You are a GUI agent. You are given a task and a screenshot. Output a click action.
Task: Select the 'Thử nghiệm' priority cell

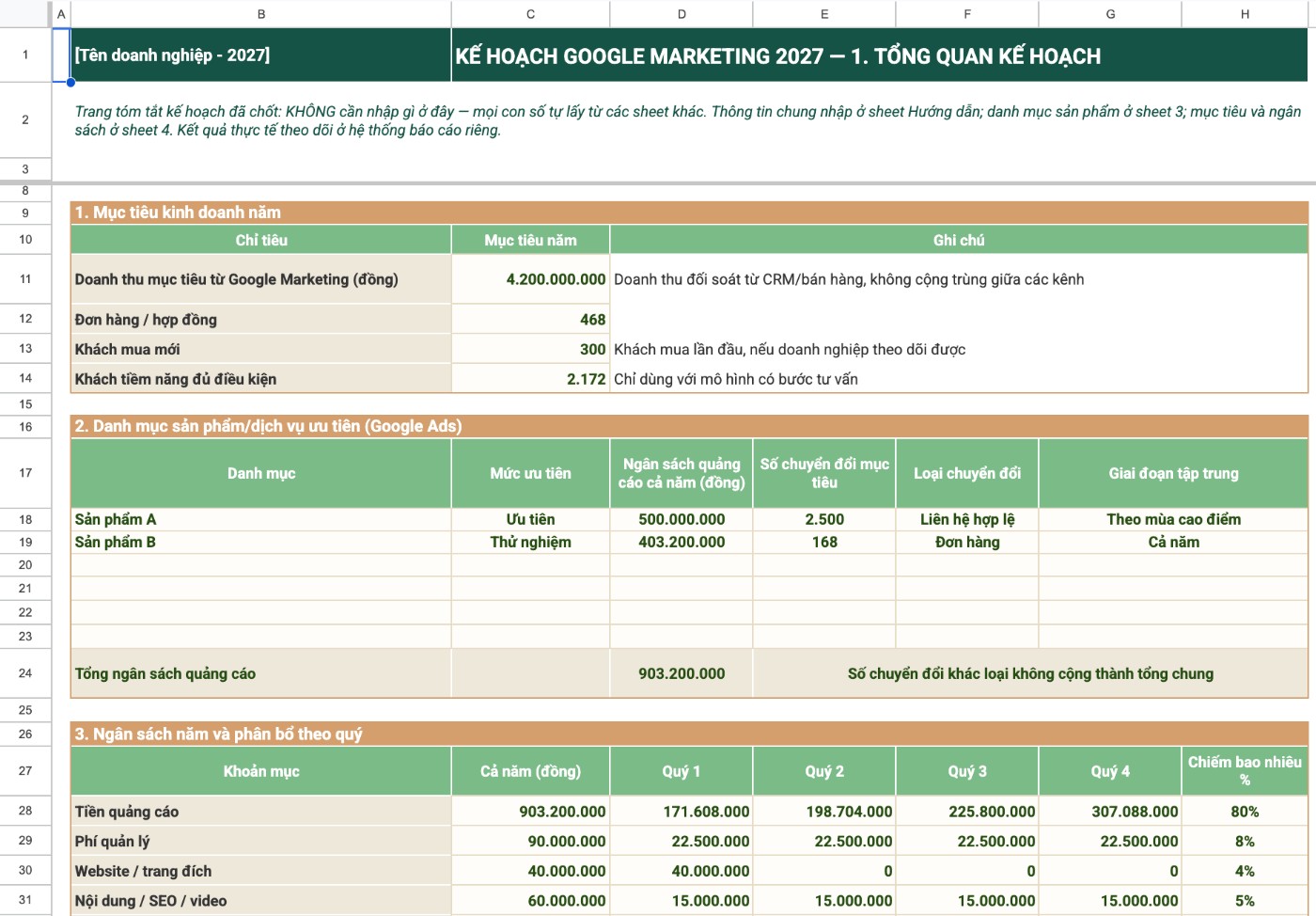pyautogui.click(x=530, y=542)
